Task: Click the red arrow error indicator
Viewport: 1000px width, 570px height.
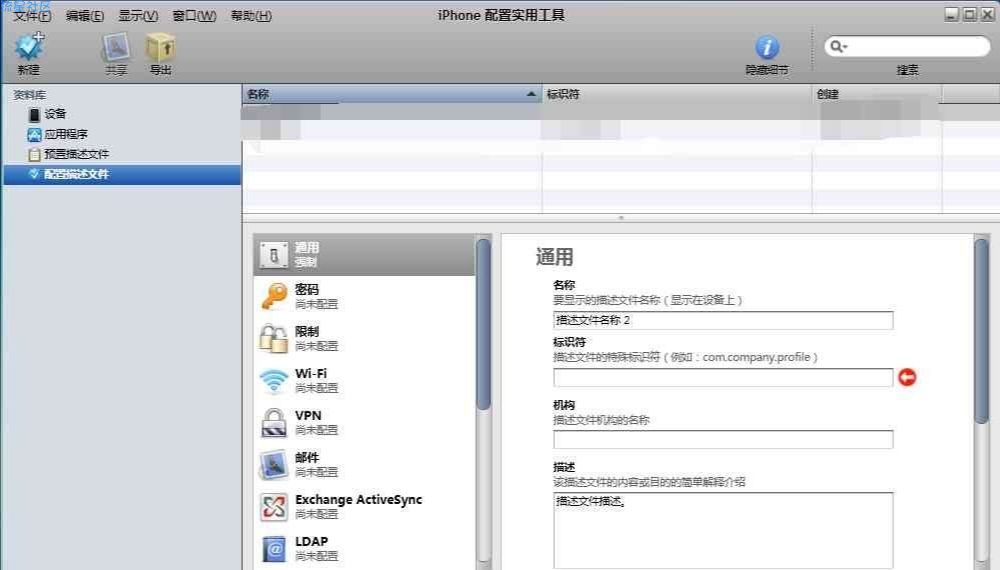Action: click(x=907, y=377)
